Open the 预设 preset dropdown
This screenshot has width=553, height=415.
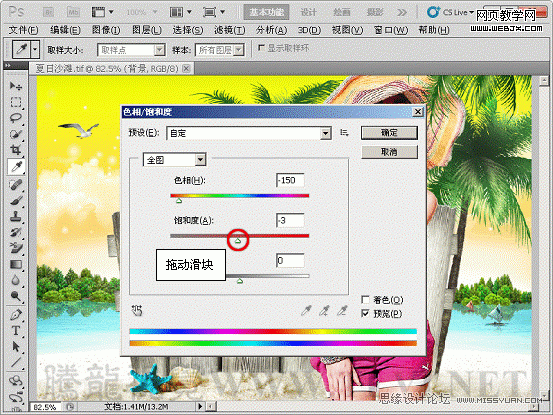coord(326,133)
